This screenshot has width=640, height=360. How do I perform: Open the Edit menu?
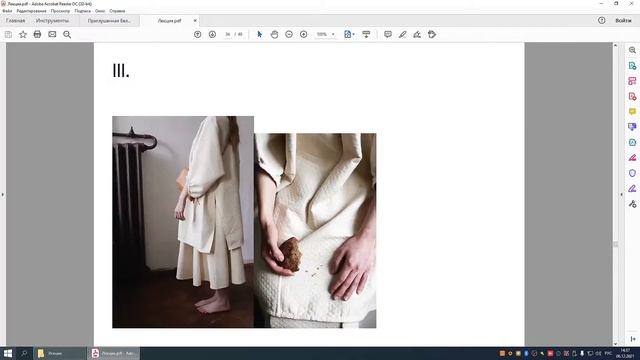(x=31, y=11)
